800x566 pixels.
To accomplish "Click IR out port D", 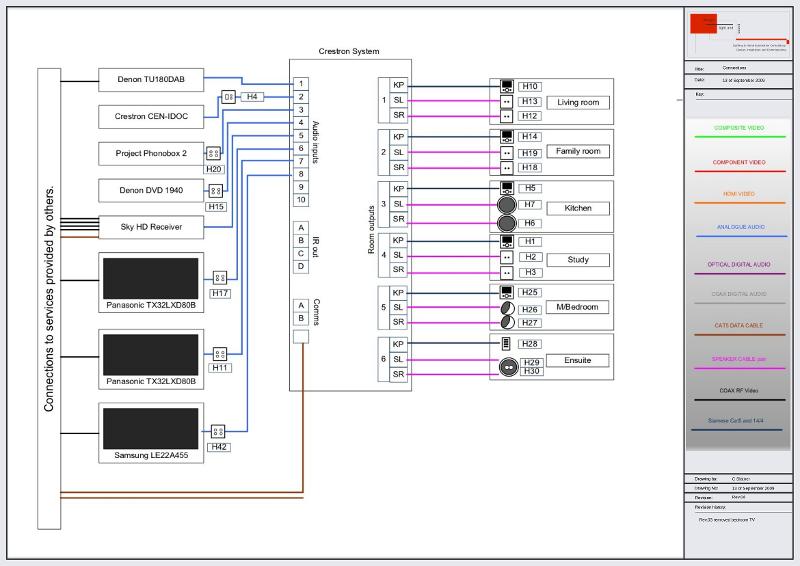I will [301, 266].
